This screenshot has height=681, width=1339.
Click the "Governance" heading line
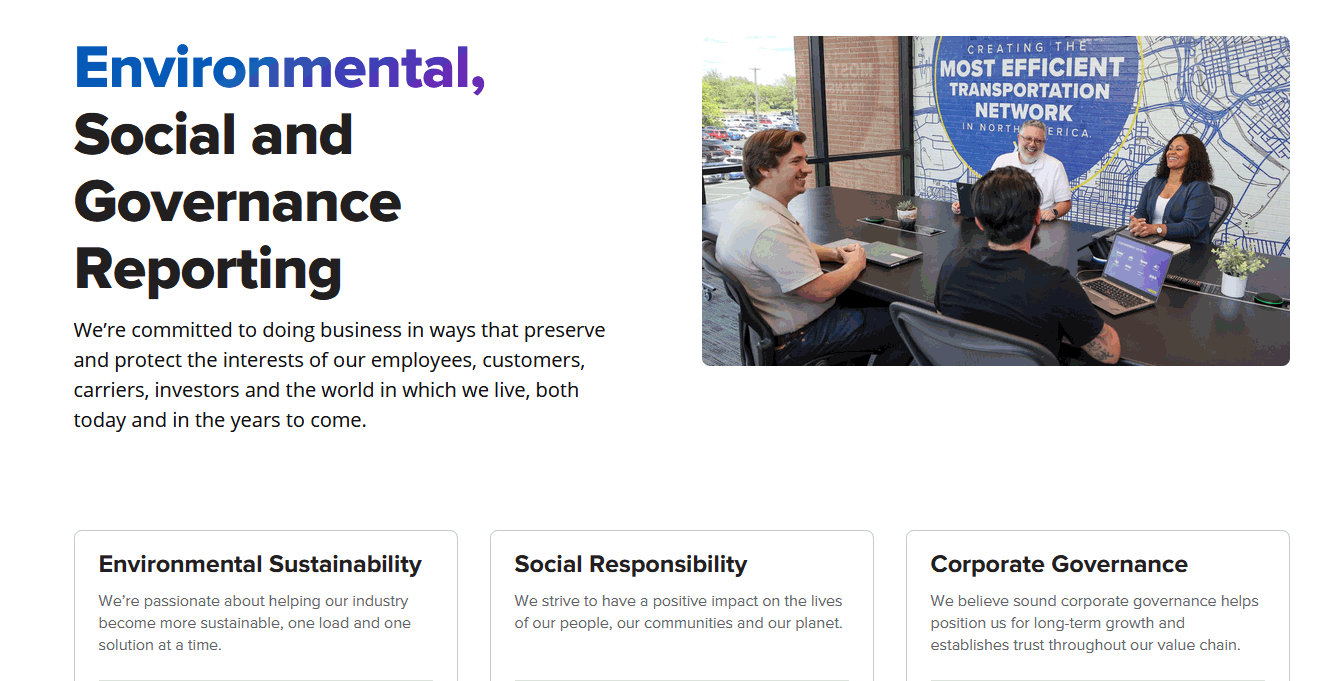(x=237, y=202)
